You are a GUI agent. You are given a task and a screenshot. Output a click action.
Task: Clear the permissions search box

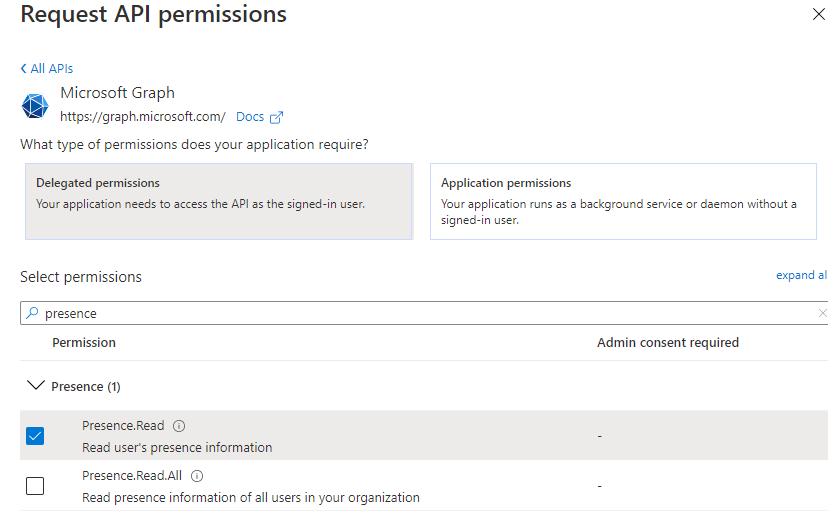tap(822, 313)
